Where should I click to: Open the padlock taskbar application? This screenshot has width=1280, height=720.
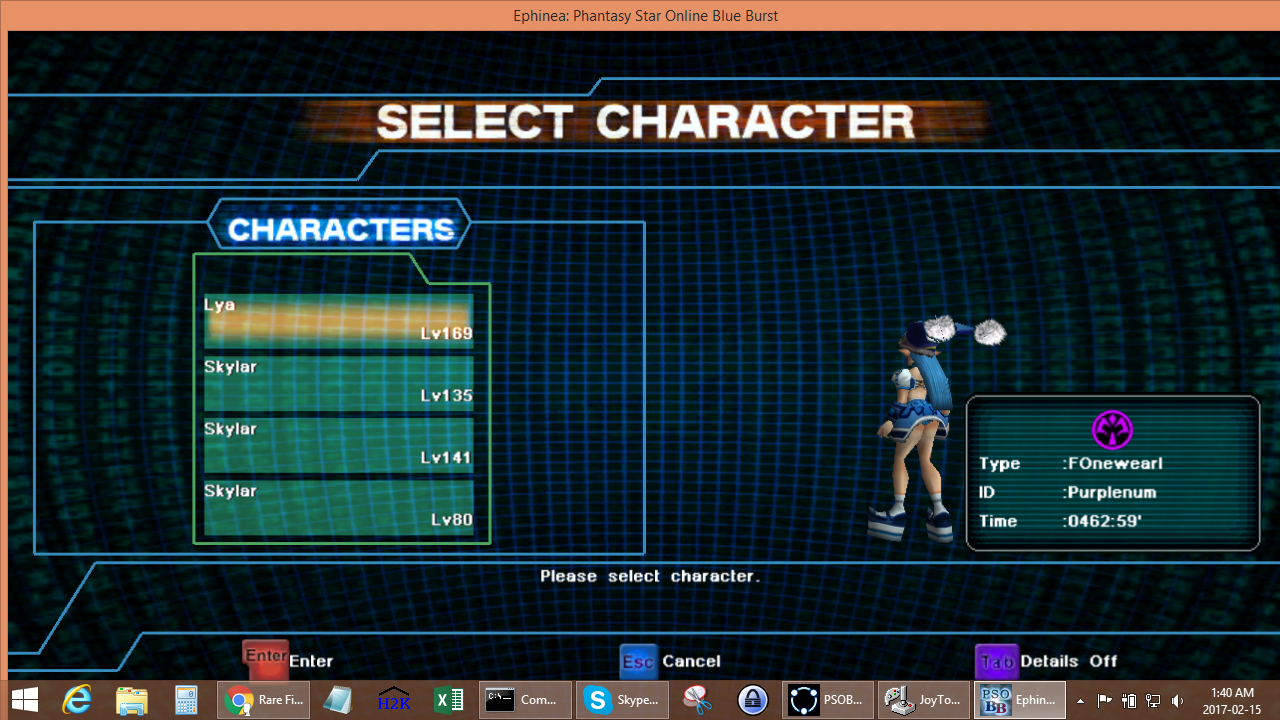coord(752,700)
